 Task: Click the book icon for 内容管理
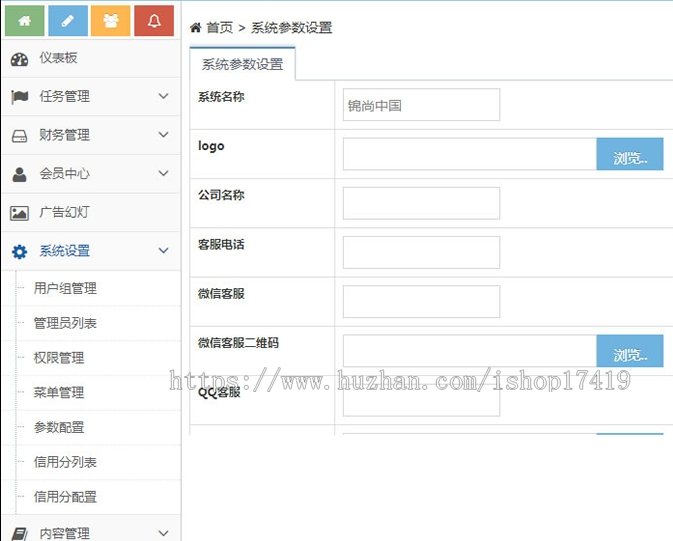click(x=19, y=534)
